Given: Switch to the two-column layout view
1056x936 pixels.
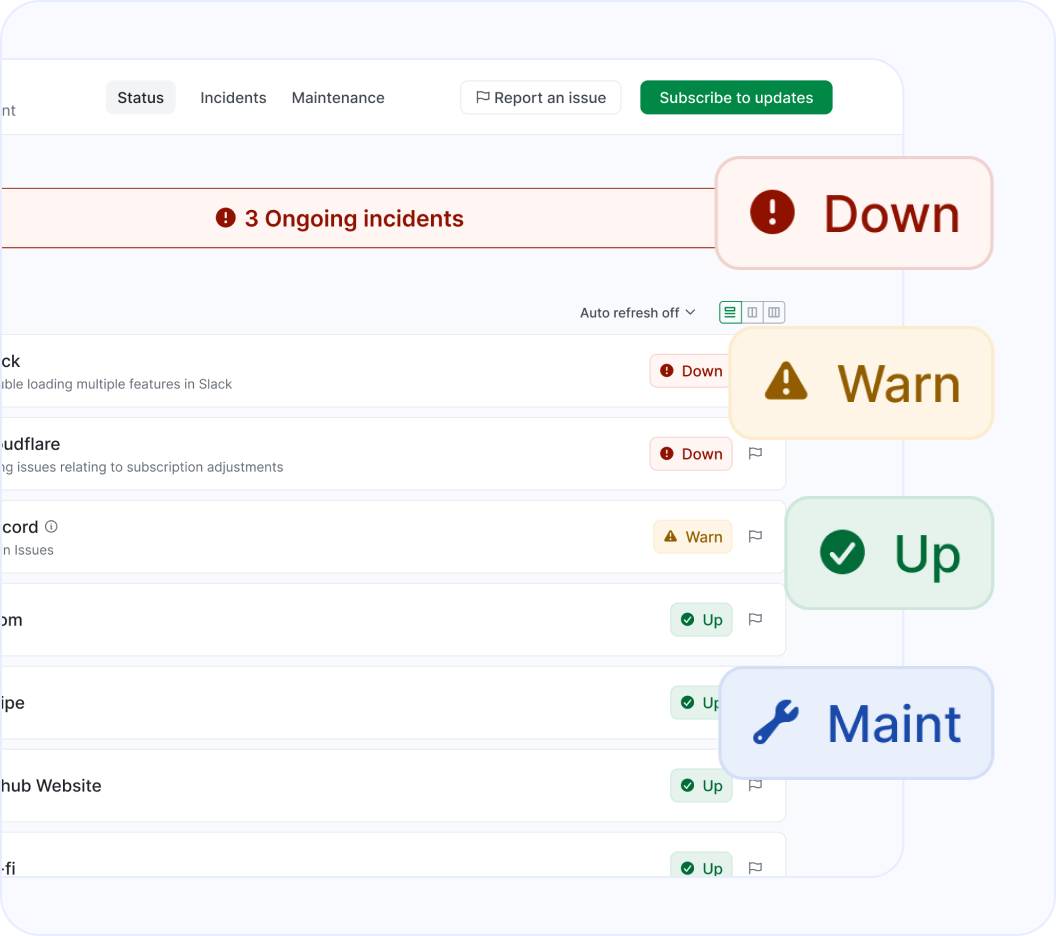Looking at the screenshot, I should coord(752,313).
